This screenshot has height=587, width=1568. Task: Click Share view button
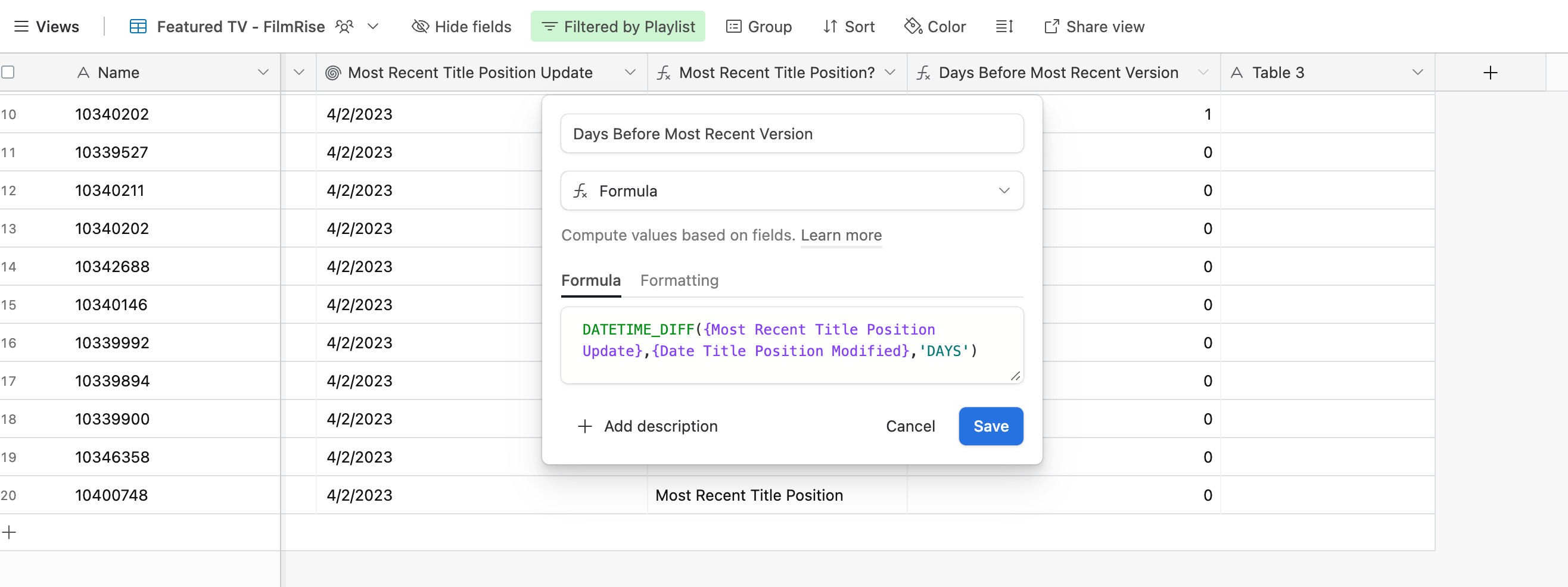coord(1094,26)
